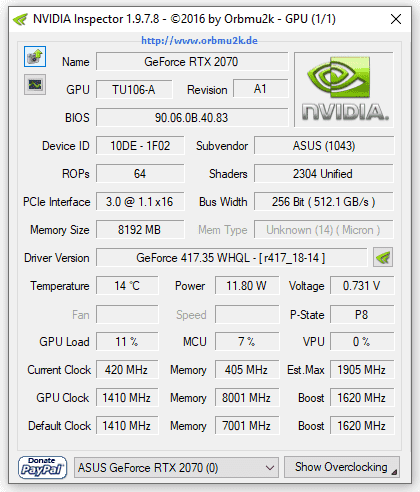The image size is (420, 492).
Task: Click the PayPal Donate button
Action: click(42, 468)
